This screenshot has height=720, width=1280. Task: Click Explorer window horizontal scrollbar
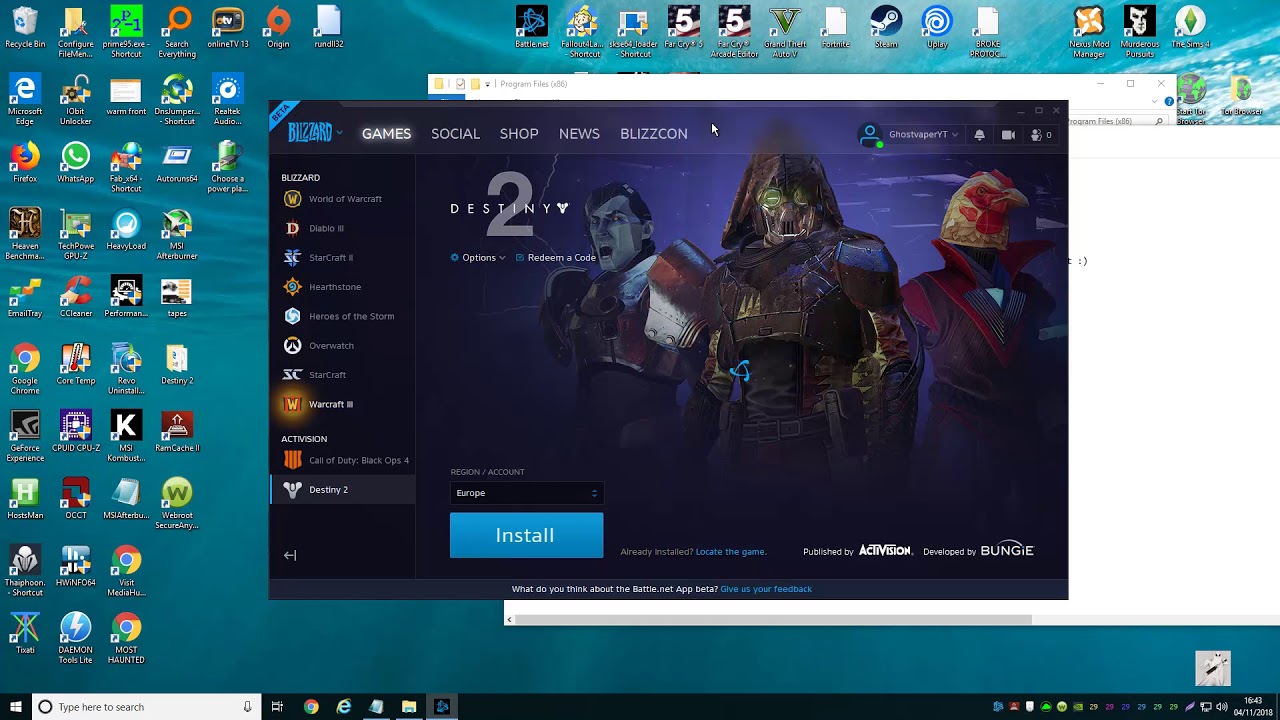pyautogui.click(x=773, y=620)
